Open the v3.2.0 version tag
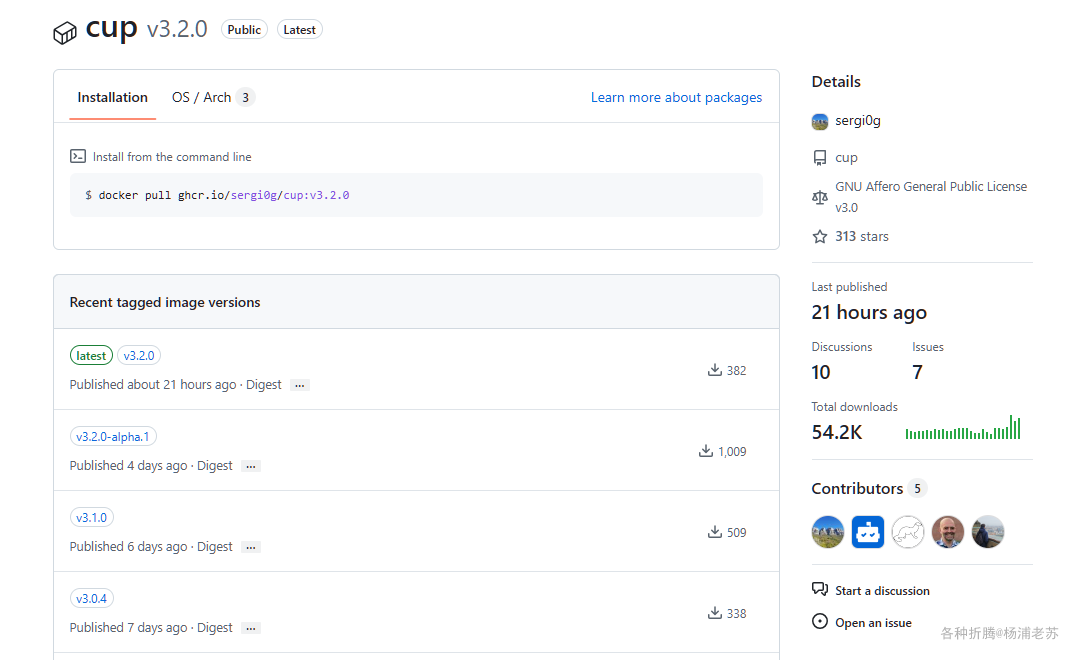 point(138,355)
